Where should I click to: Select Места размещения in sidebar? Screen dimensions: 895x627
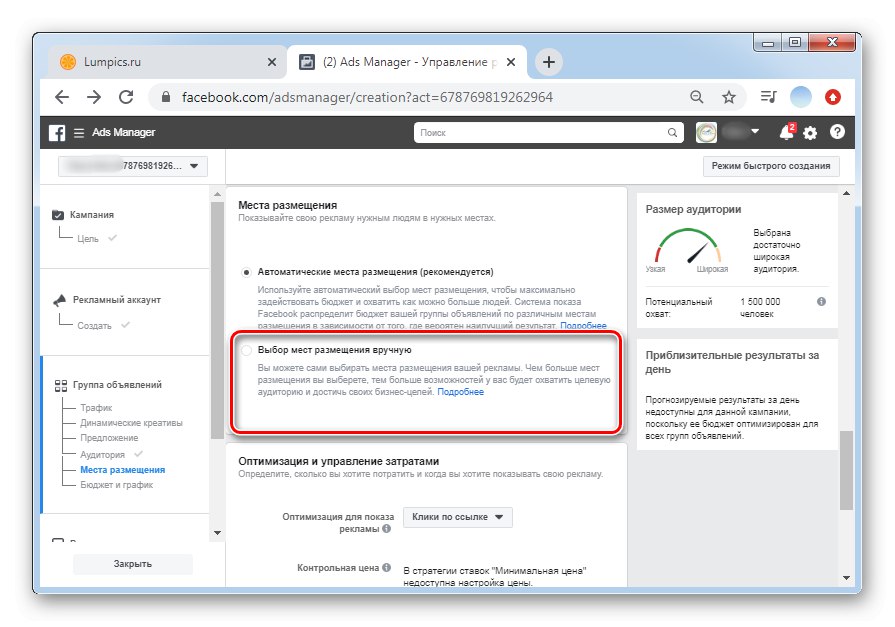(x=122, y=469)
